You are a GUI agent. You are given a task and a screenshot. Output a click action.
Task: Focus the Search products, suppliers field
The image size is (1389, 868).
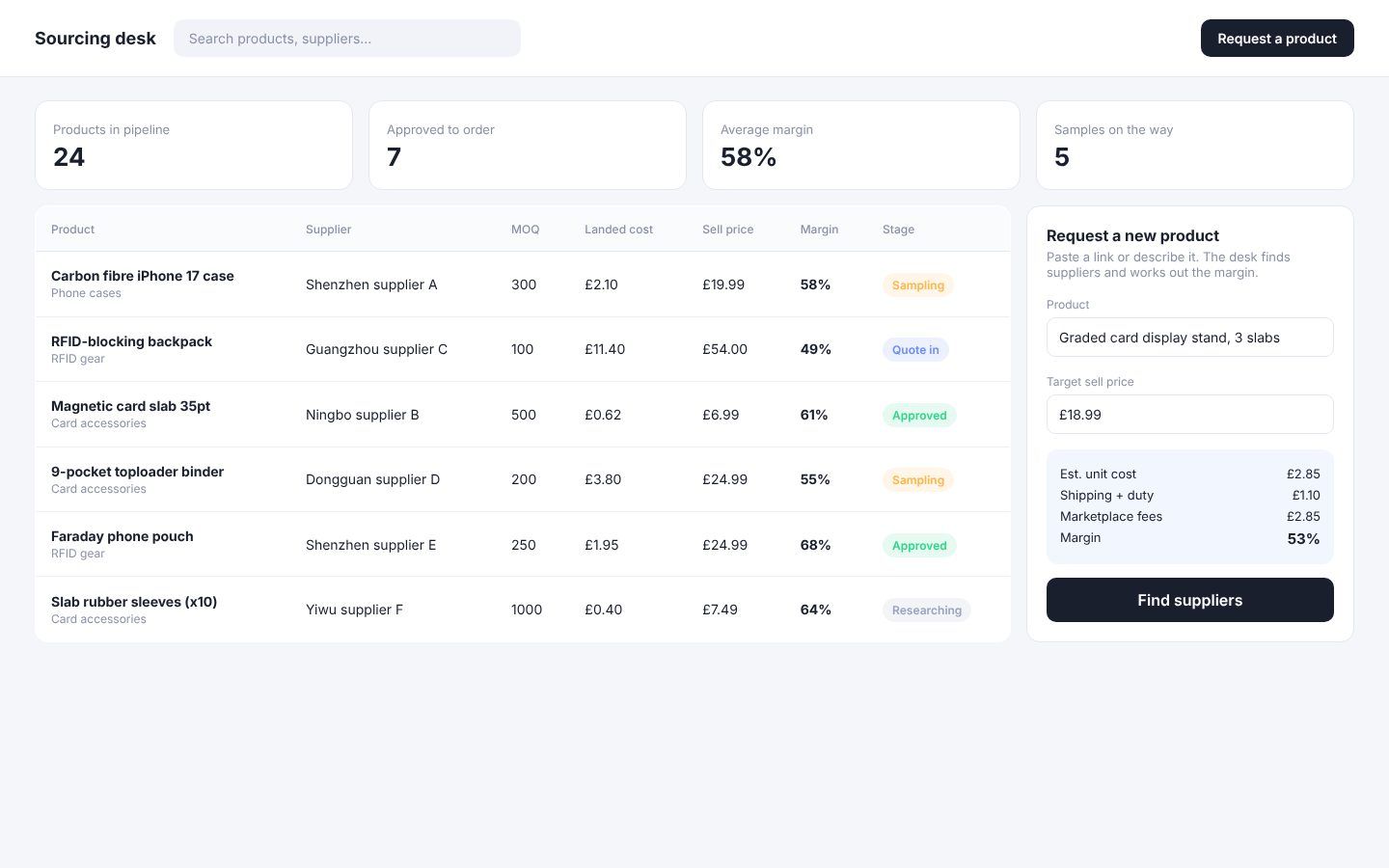tap(347, 39)
